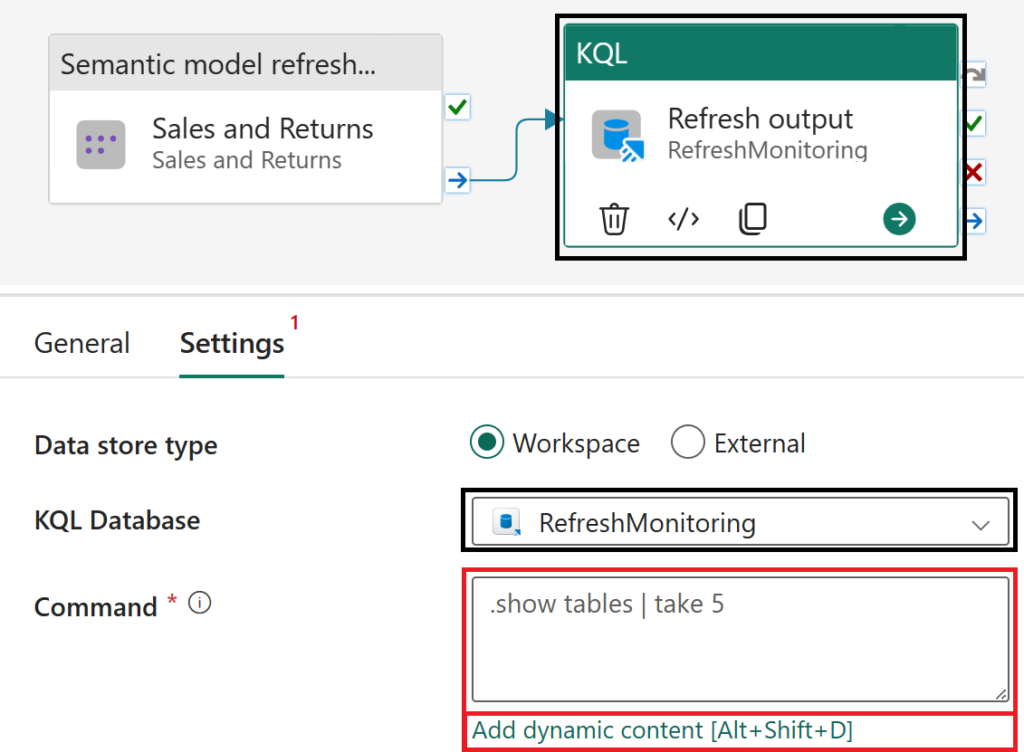Choose the Workspace data store type
The height and width of the screenshot is (752, 1024).
click(486, 443)
